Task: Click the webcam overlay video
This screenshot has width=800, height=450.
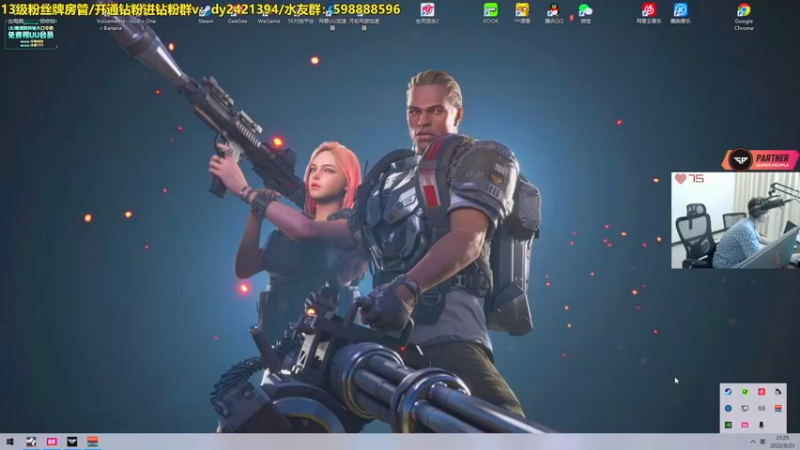Action: pos(735,220)
